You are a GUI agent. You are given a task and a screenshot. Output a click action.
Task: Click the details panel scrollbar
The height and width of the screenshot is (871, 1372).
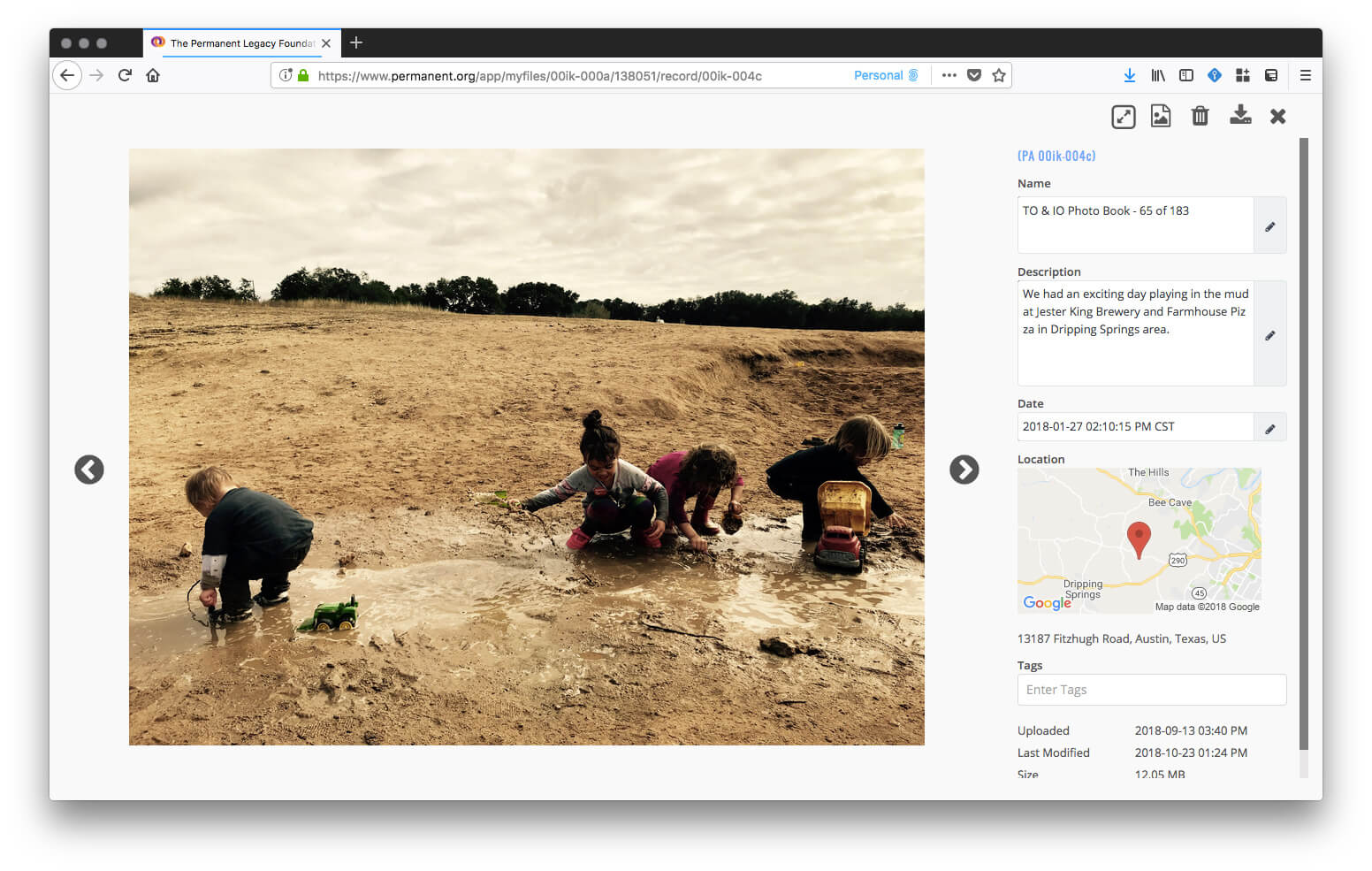click(1303, 442)
